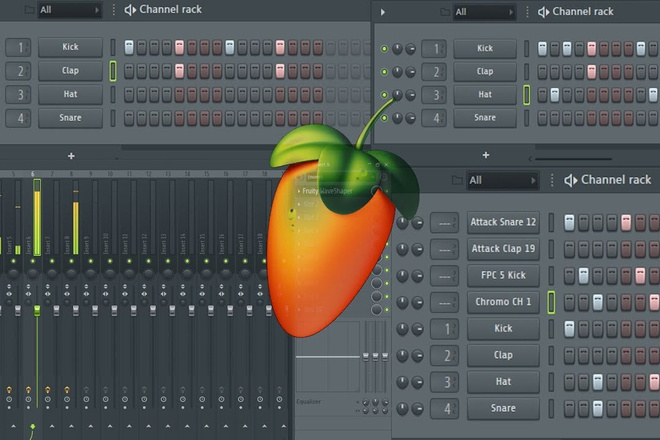This screenshot has height=440, width=660.
Task: Click polarity swap icon on mixer Insert 9
Action: (86, 286)
